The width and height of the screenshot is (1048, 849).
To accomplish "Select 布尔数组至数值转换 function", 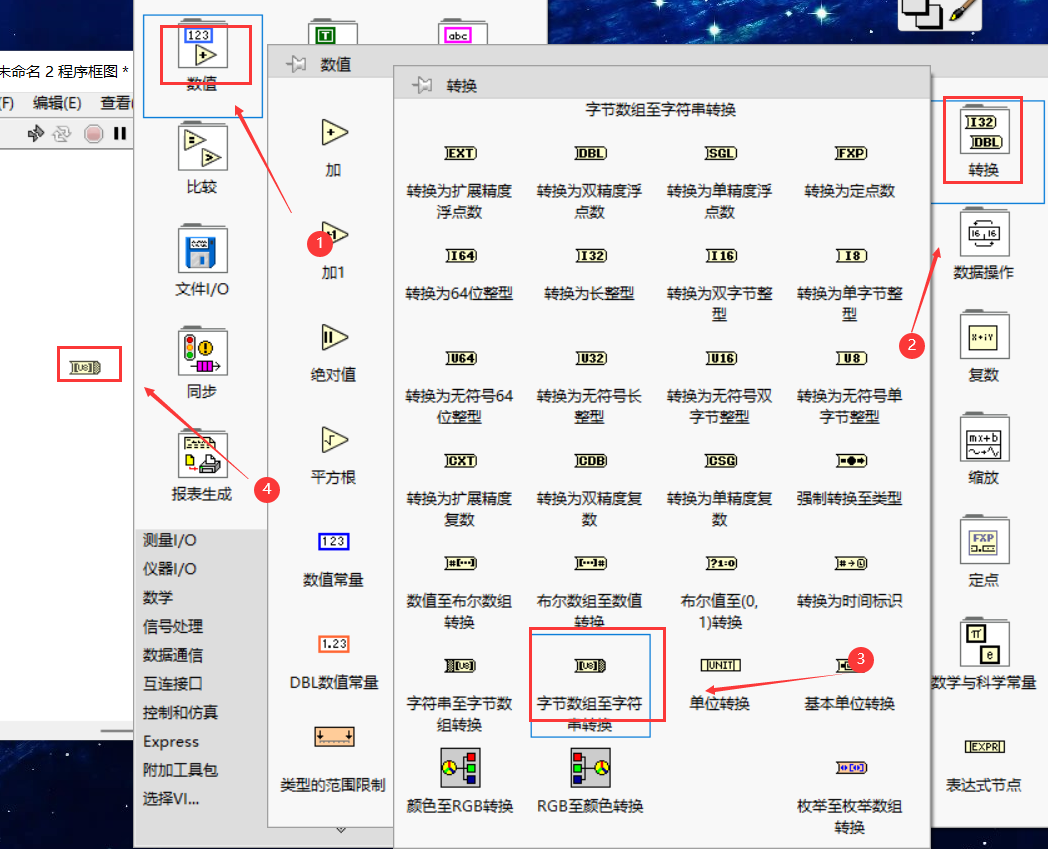I will 590,563.
